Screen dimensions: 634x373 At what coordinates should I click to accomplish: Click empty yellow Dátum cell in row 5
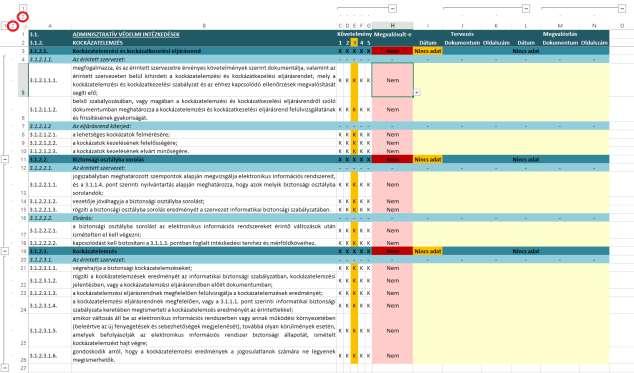[x=428, y=80]
